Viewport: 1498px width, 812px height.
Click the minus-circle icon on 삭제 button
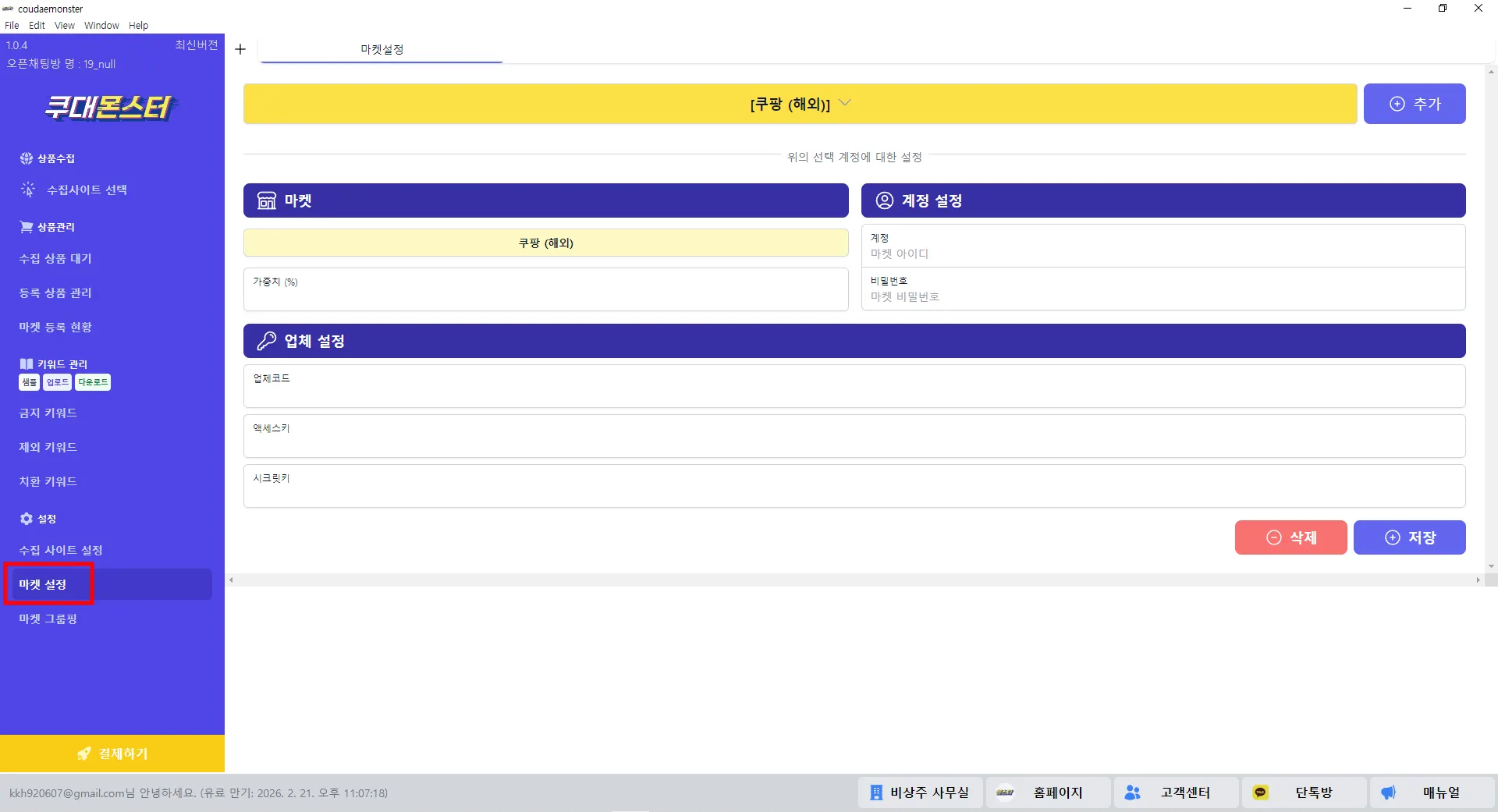1274,537
